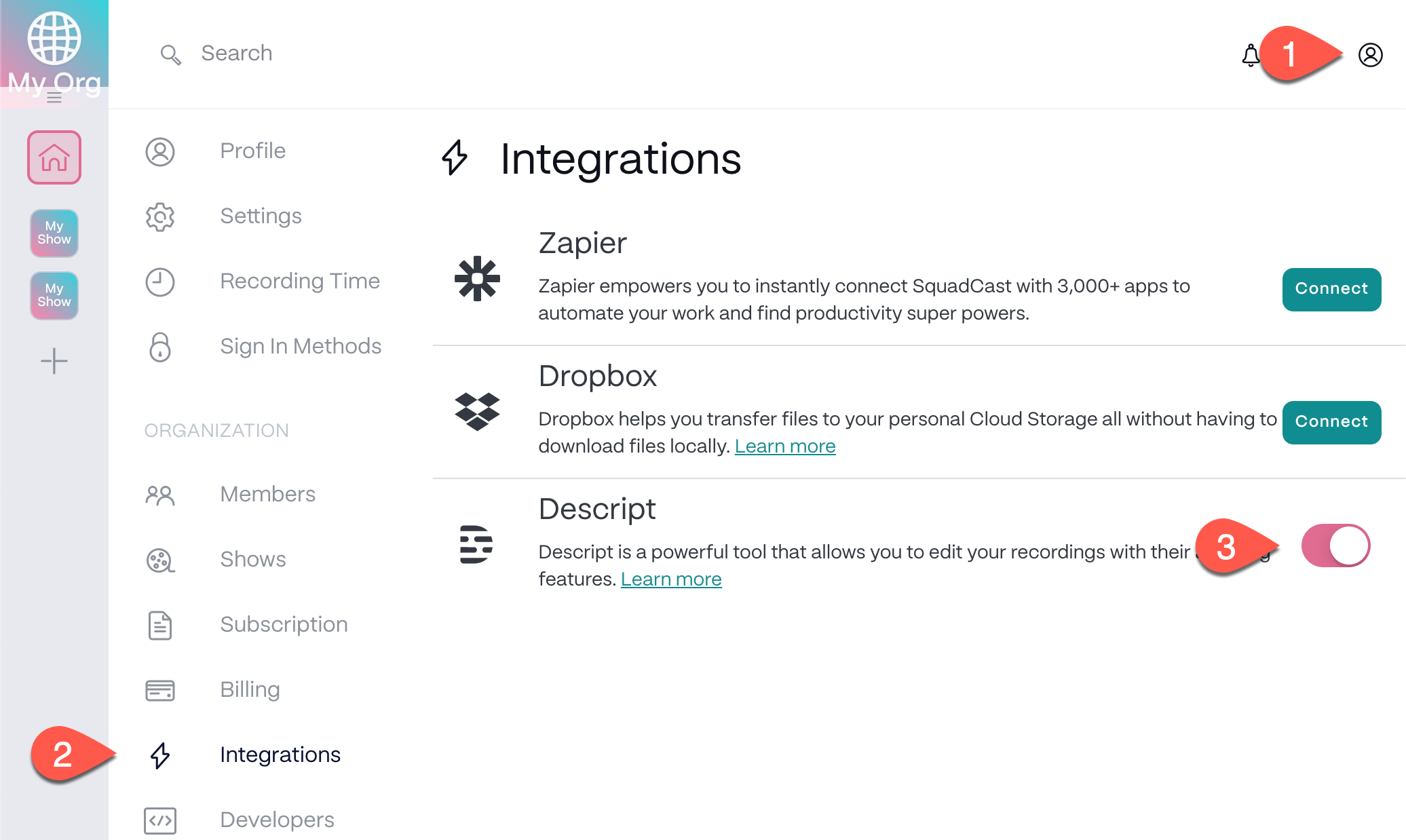Open the user account icon
The image size is (1406, 840).
coord(1370,55)
